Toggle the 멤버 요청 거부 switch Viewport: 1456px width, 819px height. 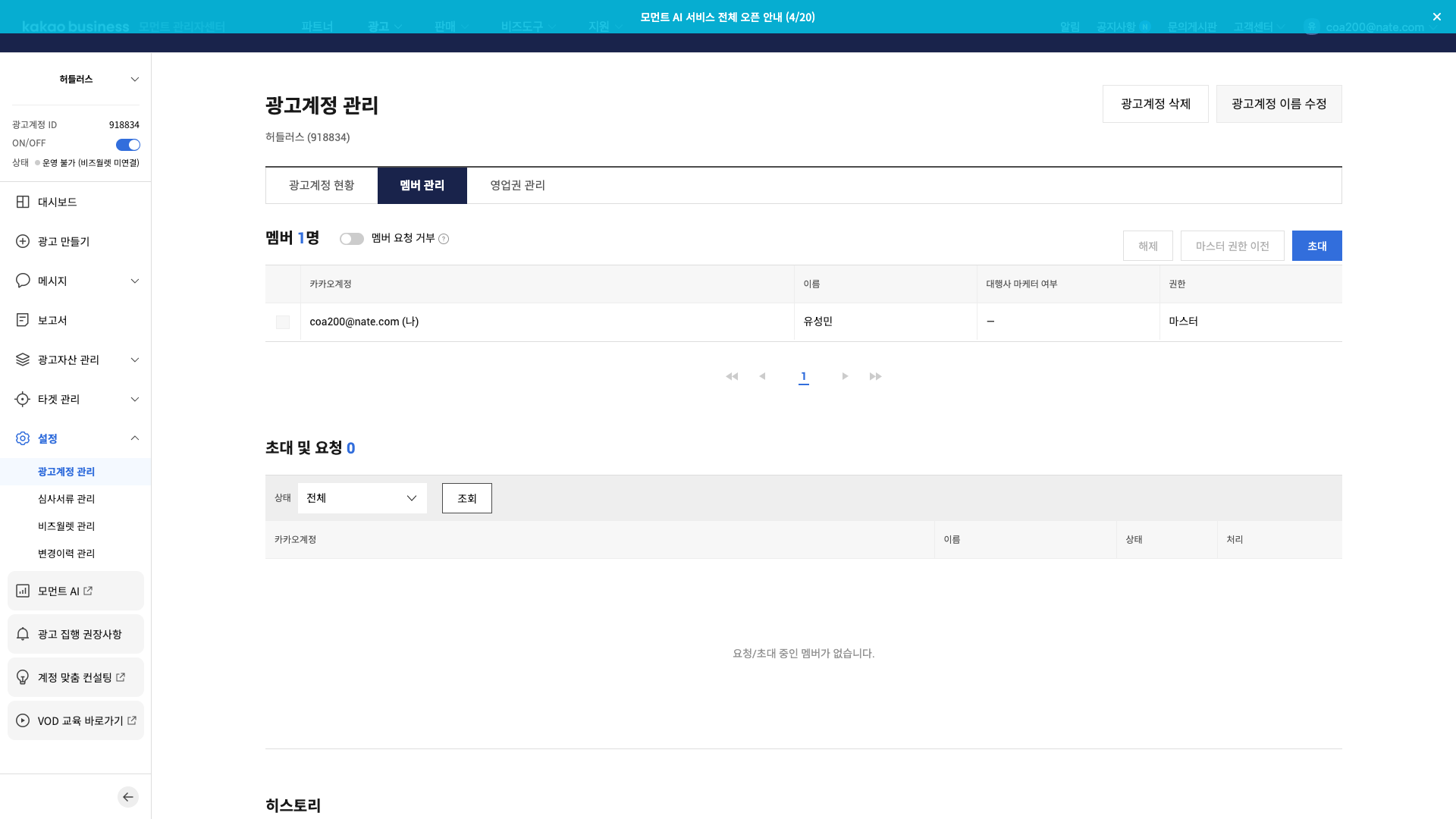click(352, 239)
